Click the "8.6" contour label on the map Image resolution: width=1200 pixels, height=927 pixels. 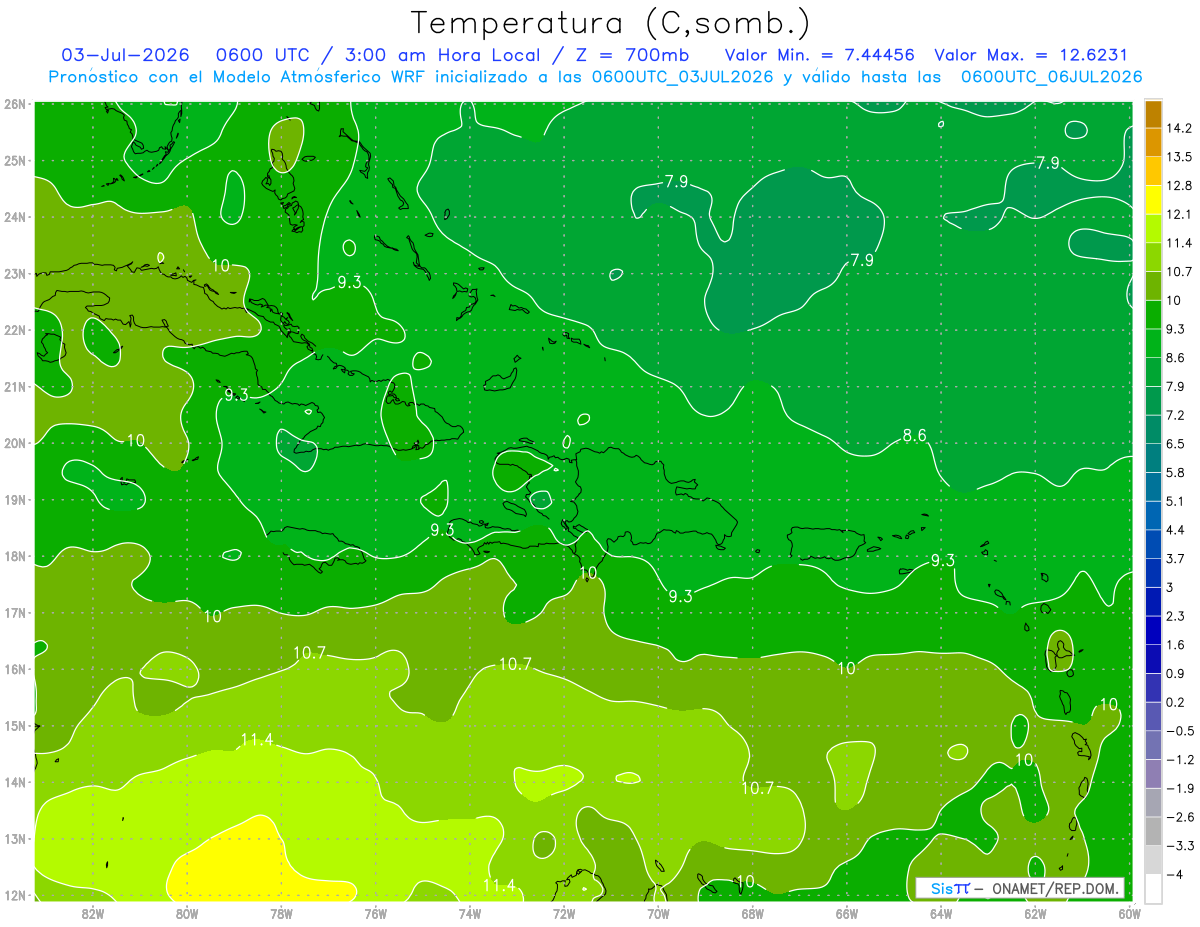pyautogui.click(x=914, y=435)
